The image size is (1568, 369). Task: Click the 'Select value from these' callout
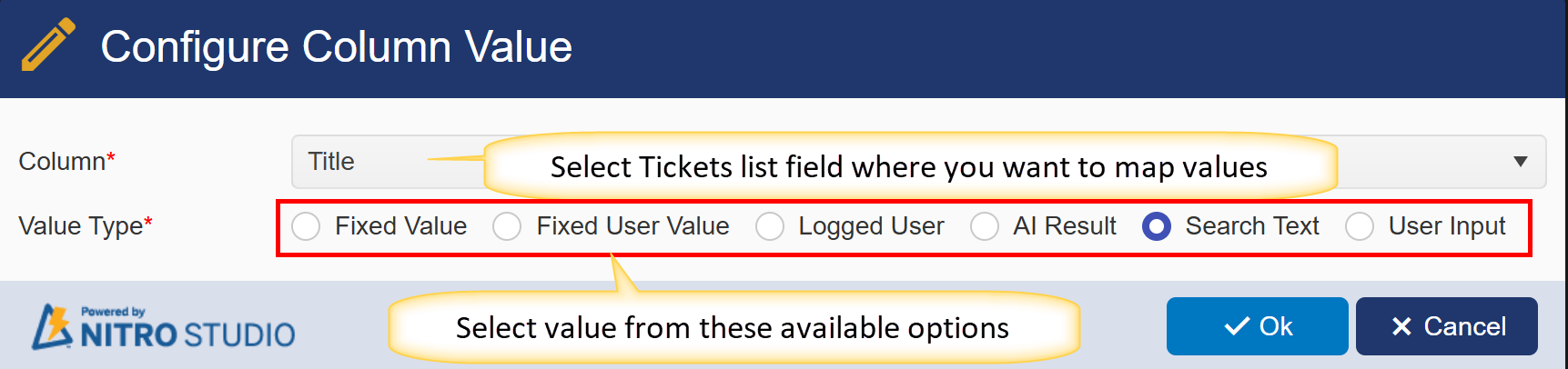(x=732, y=327)
